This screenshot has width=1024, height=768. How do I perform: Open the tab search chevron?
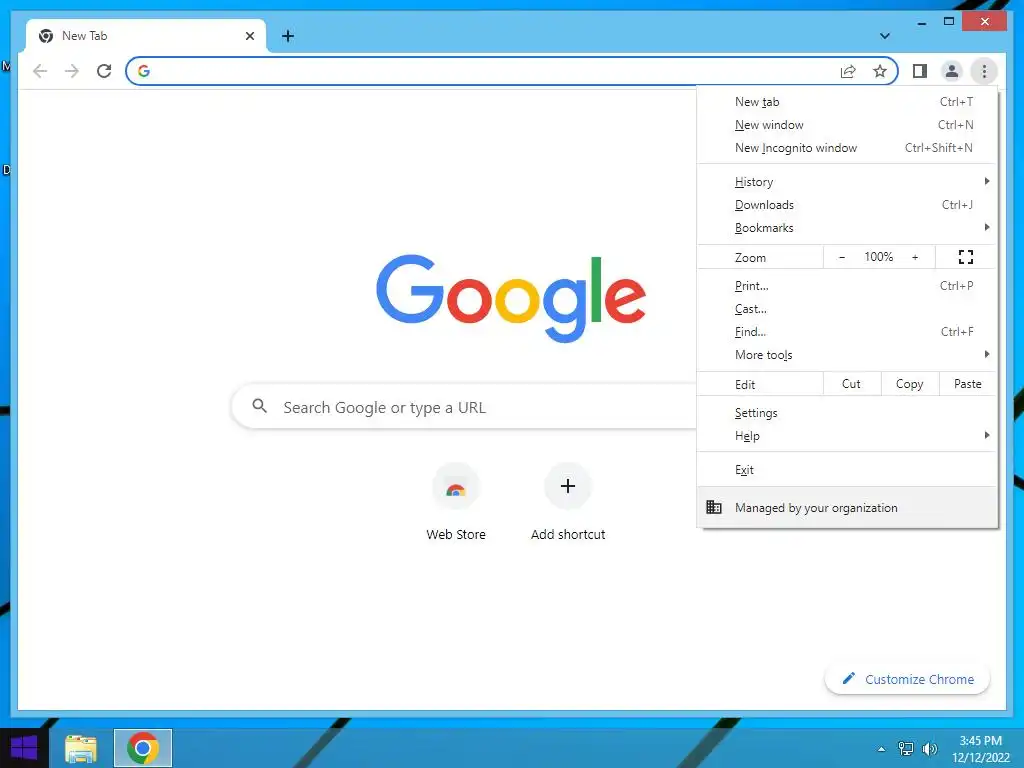885,36
